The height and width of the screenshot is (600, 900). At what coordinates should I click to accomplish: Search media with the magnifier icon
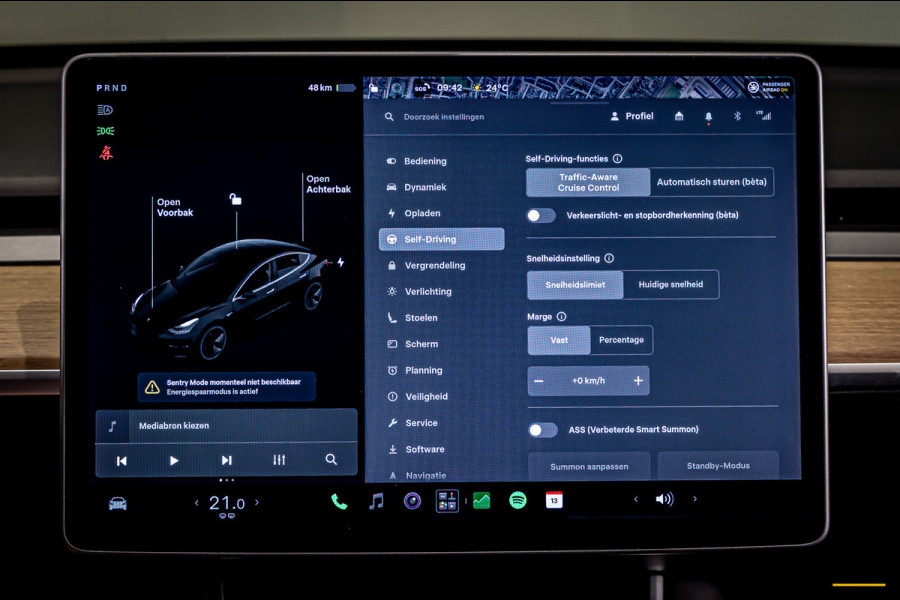pos(331,459)
